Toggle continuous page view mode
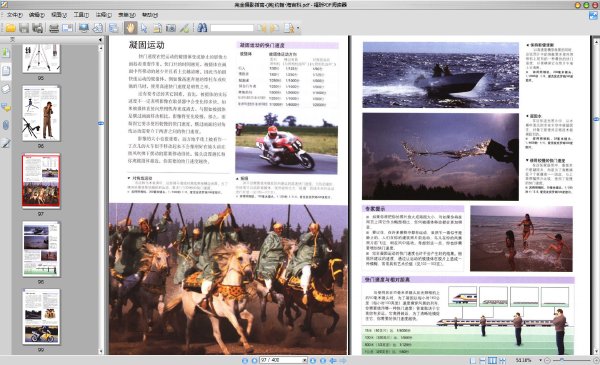This screenshot has height=365, width=600. coord(483,360)
